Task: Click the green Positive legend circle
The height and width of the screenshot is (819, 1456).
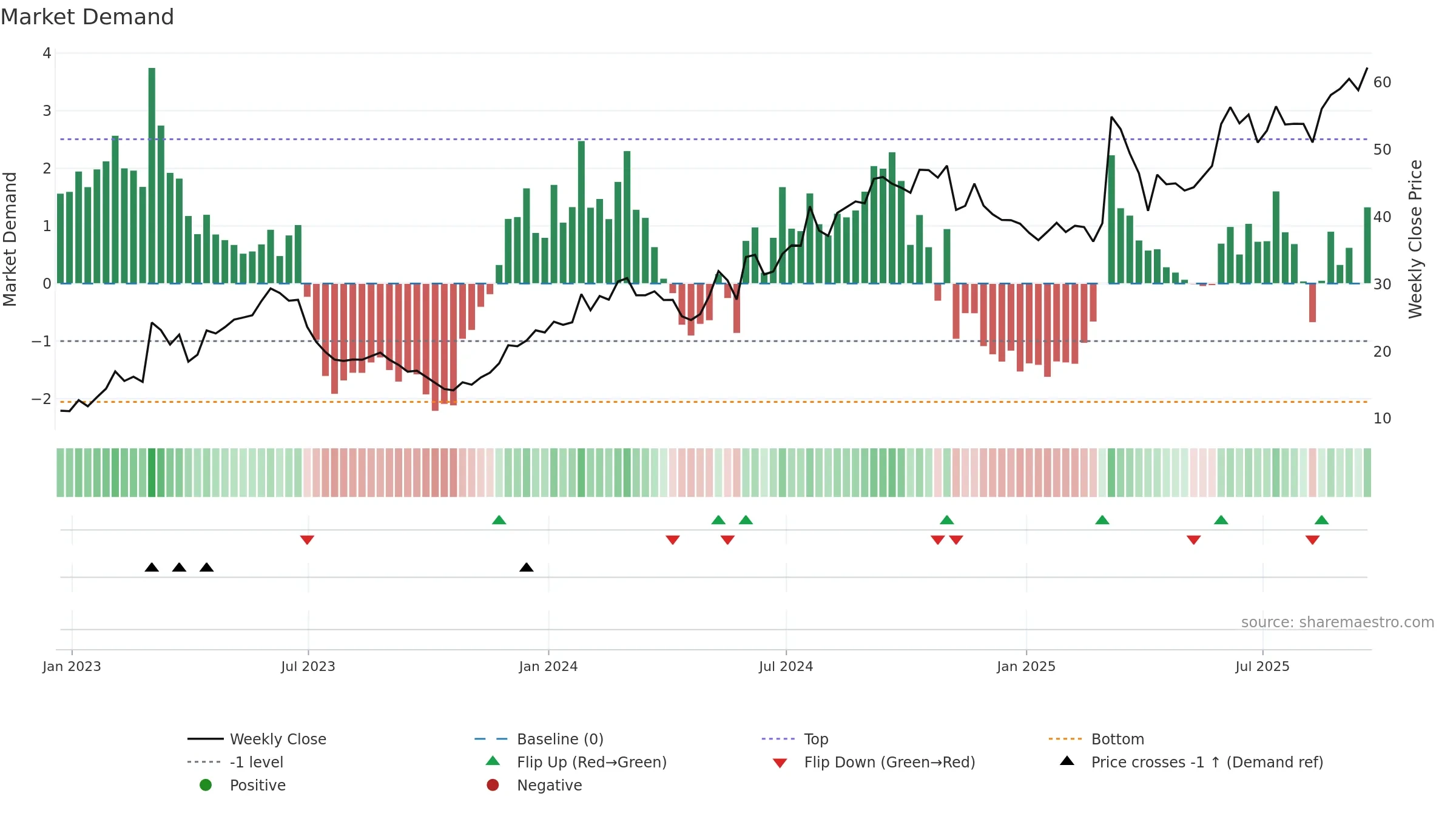Action: pos(206,785)
